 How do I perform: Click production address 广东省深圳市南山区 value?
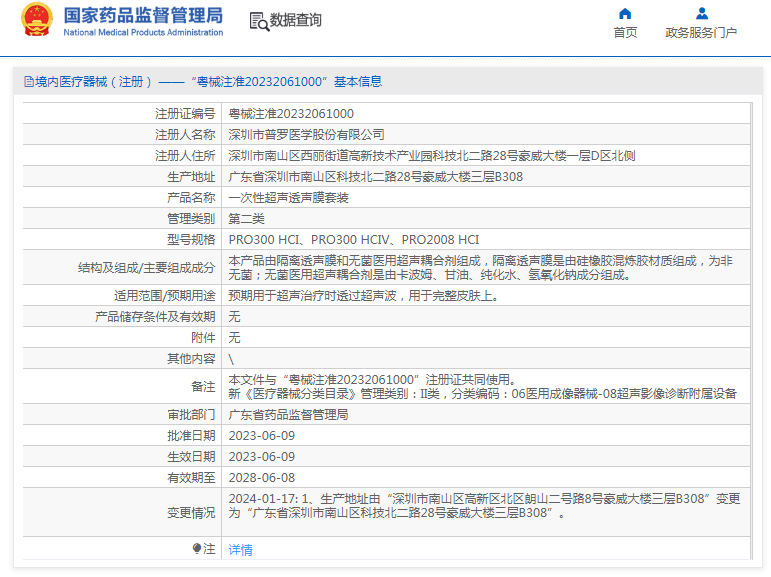pos(376,177)
